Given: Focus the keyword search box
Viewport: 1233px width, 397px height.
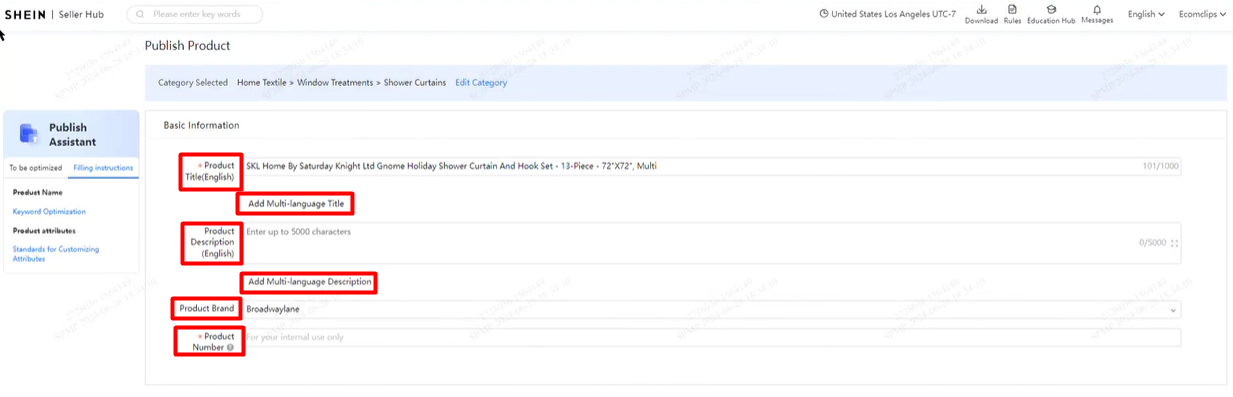Looking at the screenshot, I should pos(195,15).
